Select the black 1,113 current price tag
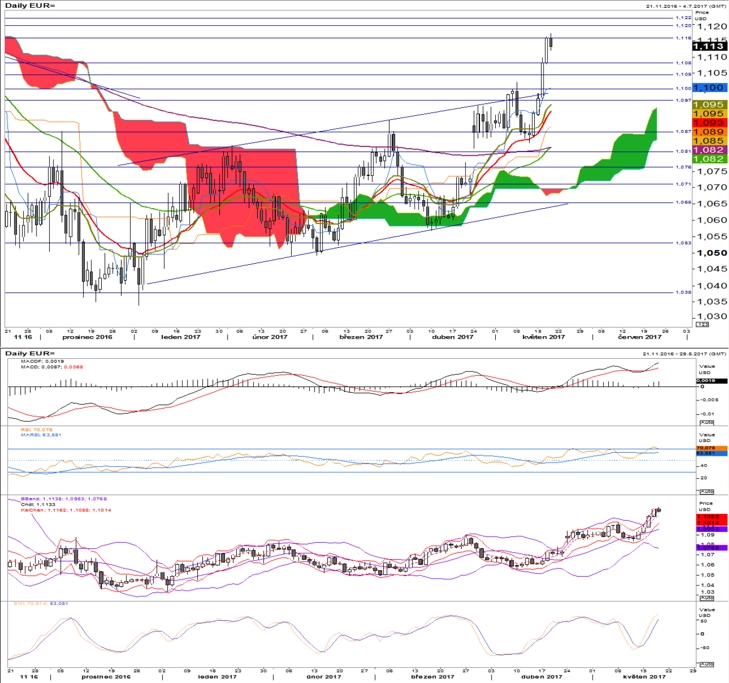Viewport: 729px width, 683px height. [x=709, y=46]
